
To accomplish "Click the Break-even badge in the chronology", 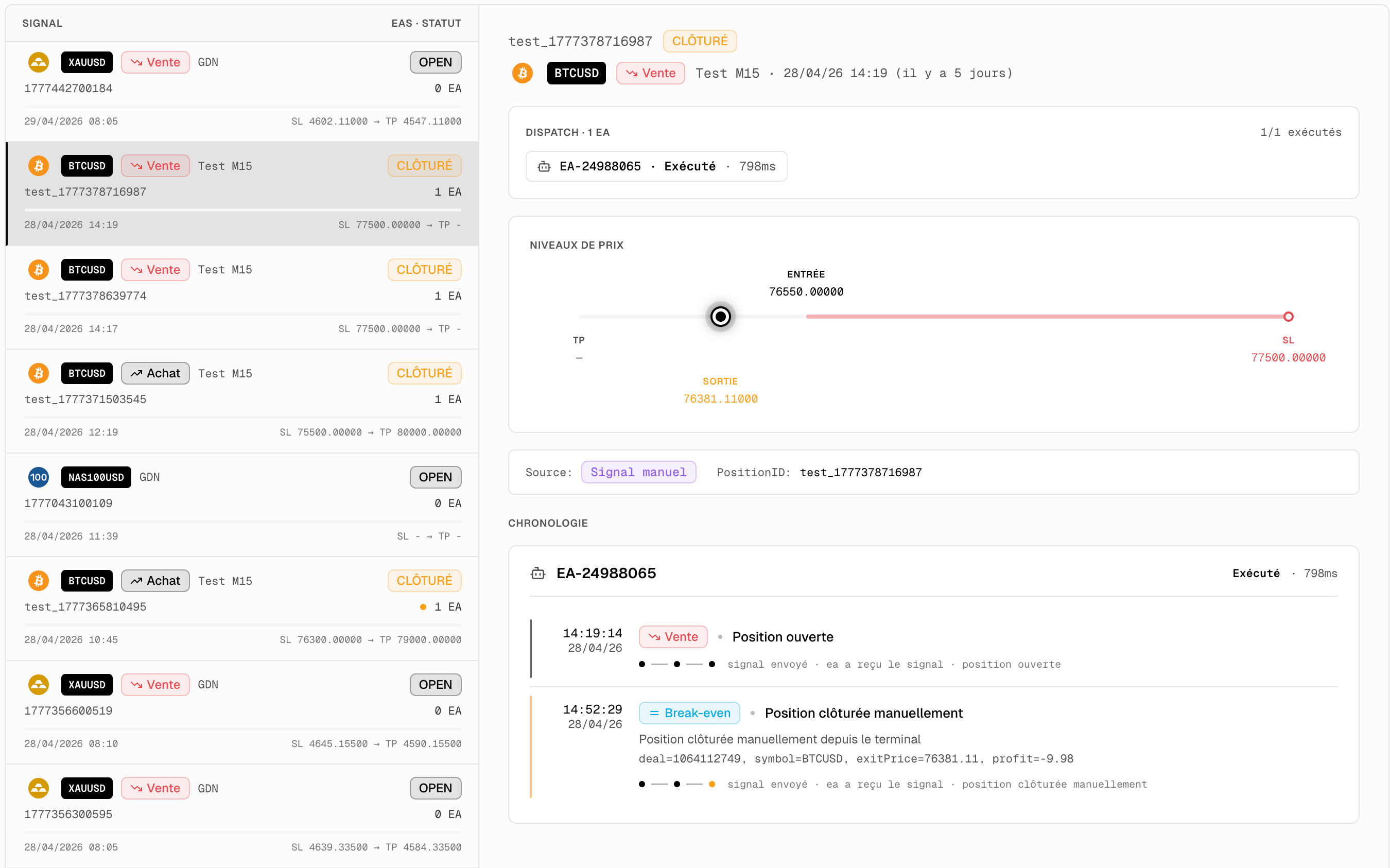I will [689, 713].
